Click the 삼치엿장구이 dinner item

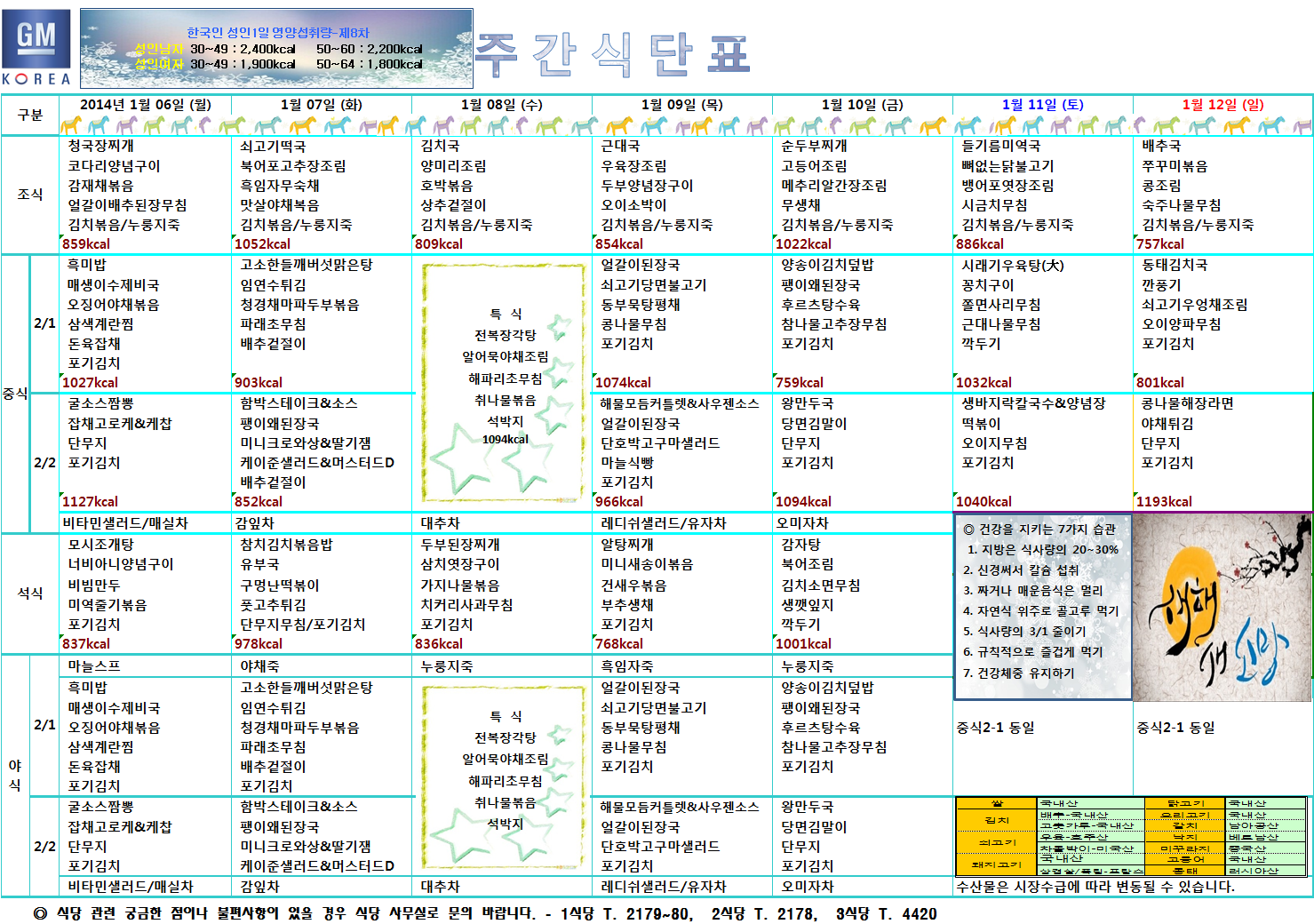point(460,564)
